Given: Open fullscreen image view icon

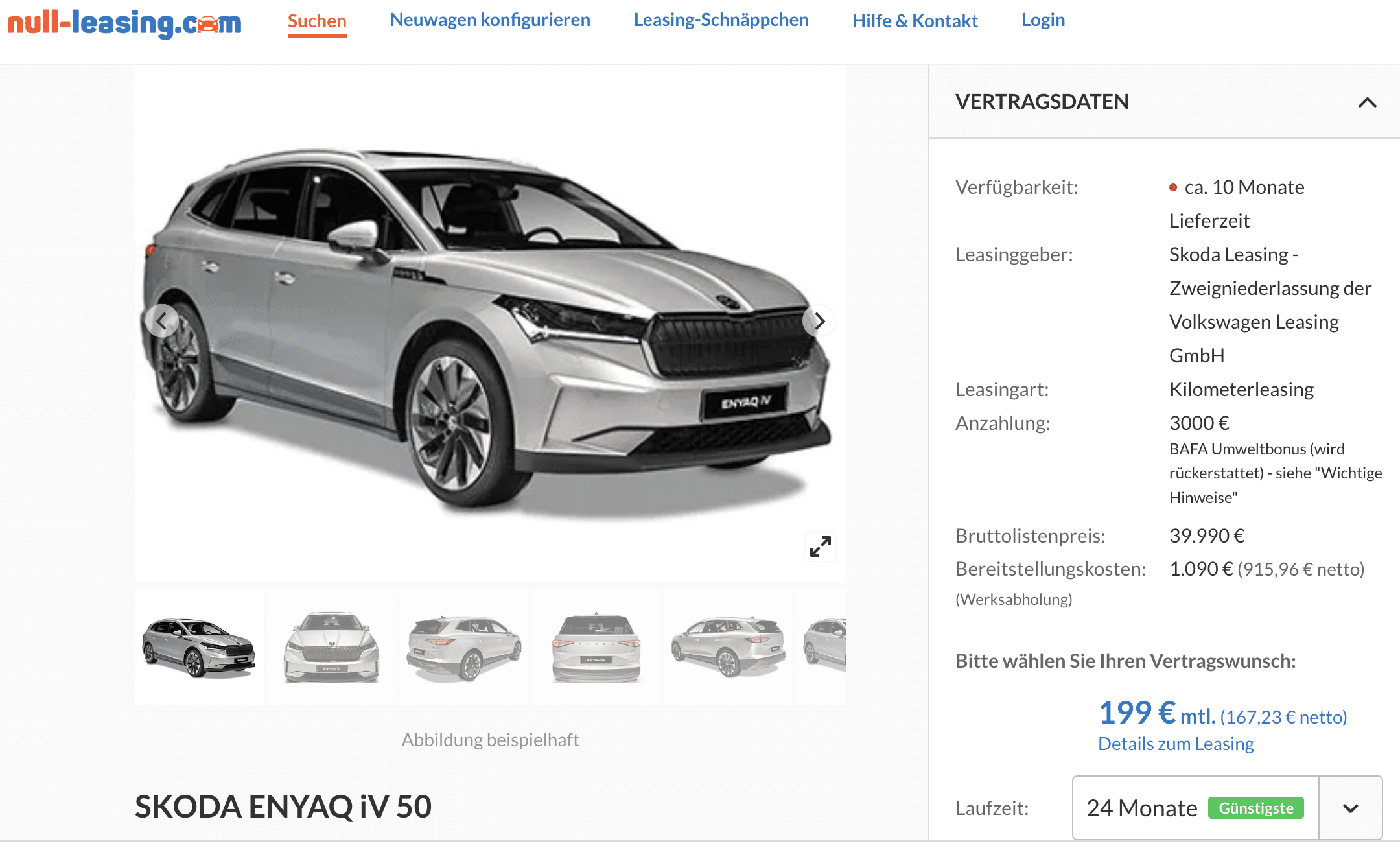Looking at the screenshot, I should 821,547.
